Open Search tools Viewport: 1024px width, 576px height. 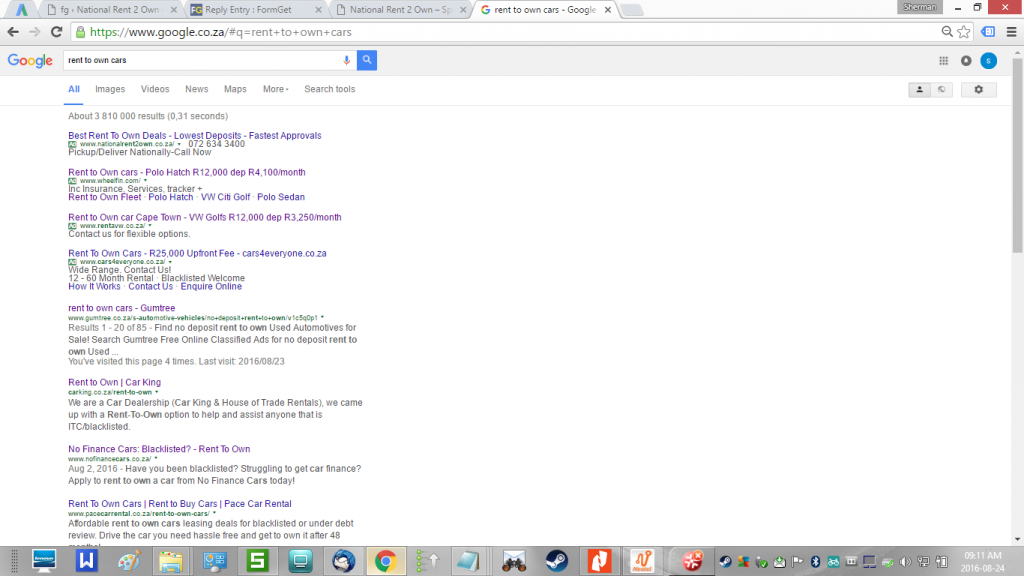330,89
